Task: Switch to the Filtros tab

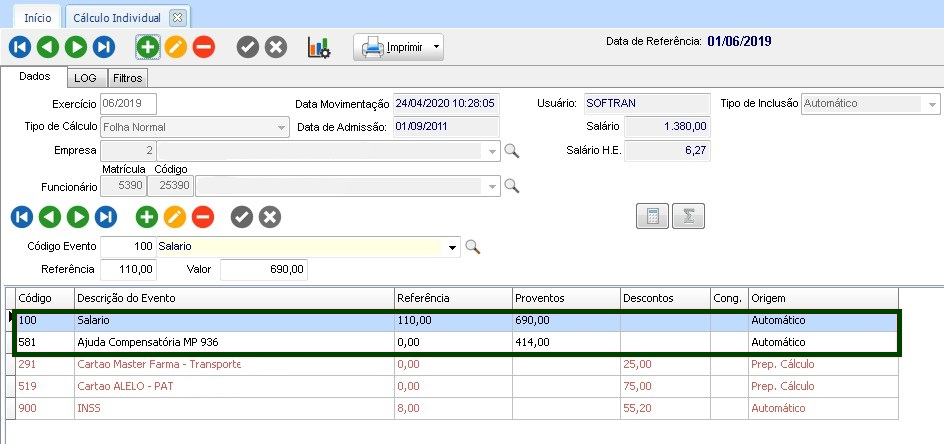Action: tap(126, 78)
